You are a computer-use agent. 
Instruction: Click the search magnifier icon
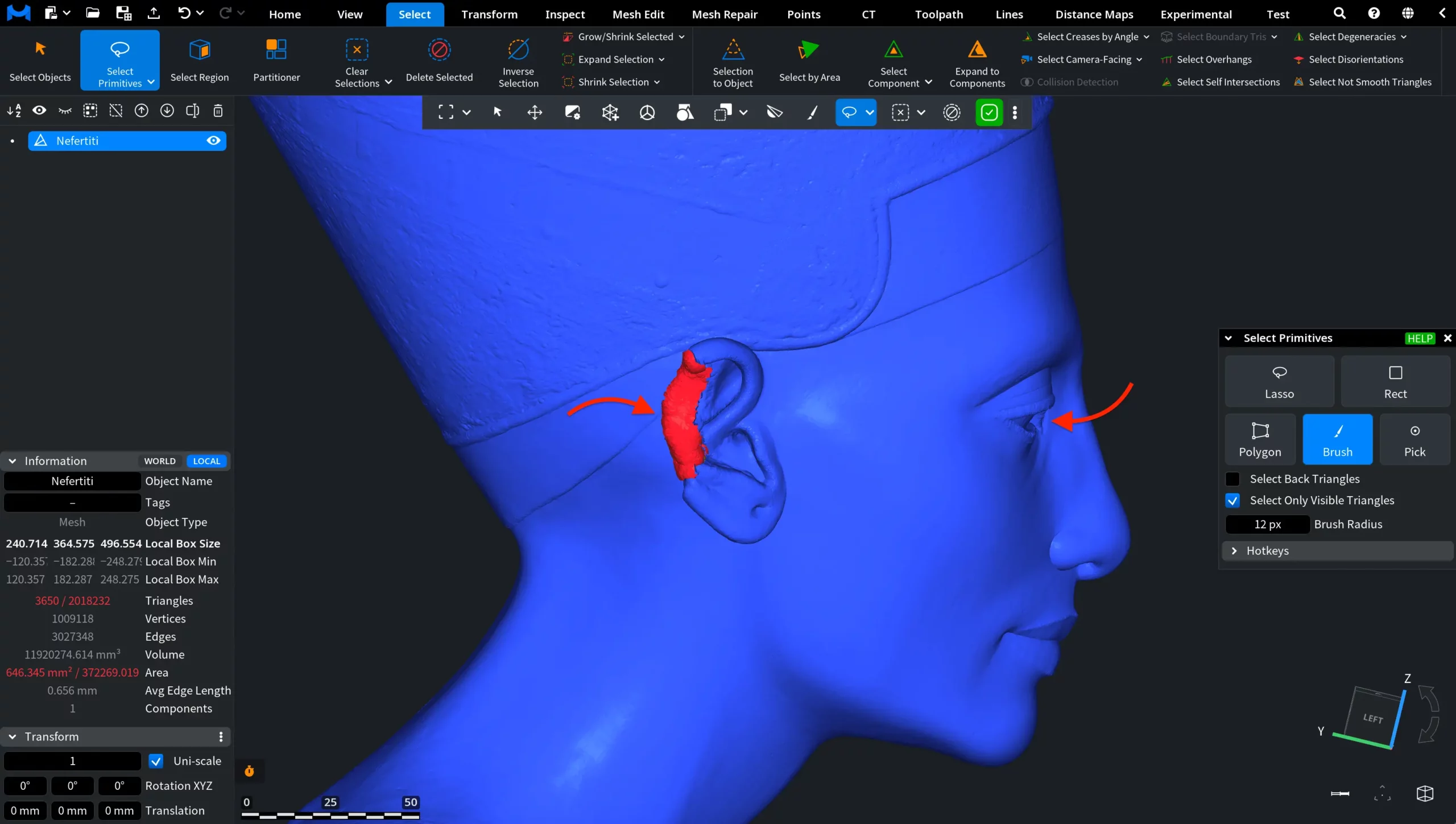[1339, 13]
